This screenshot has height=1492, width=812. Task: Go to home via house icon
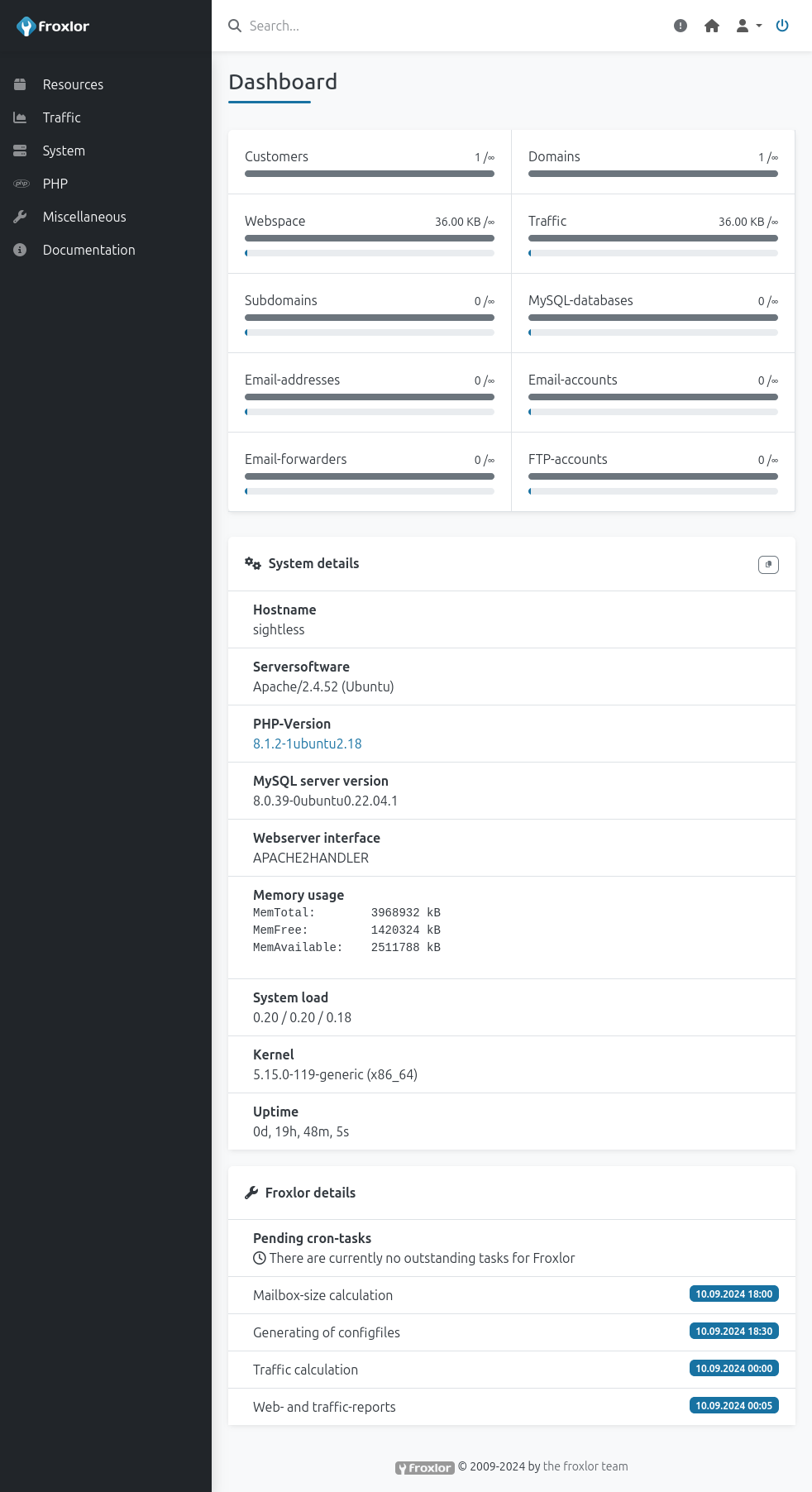pyautogui.click(x=712, y=26)
